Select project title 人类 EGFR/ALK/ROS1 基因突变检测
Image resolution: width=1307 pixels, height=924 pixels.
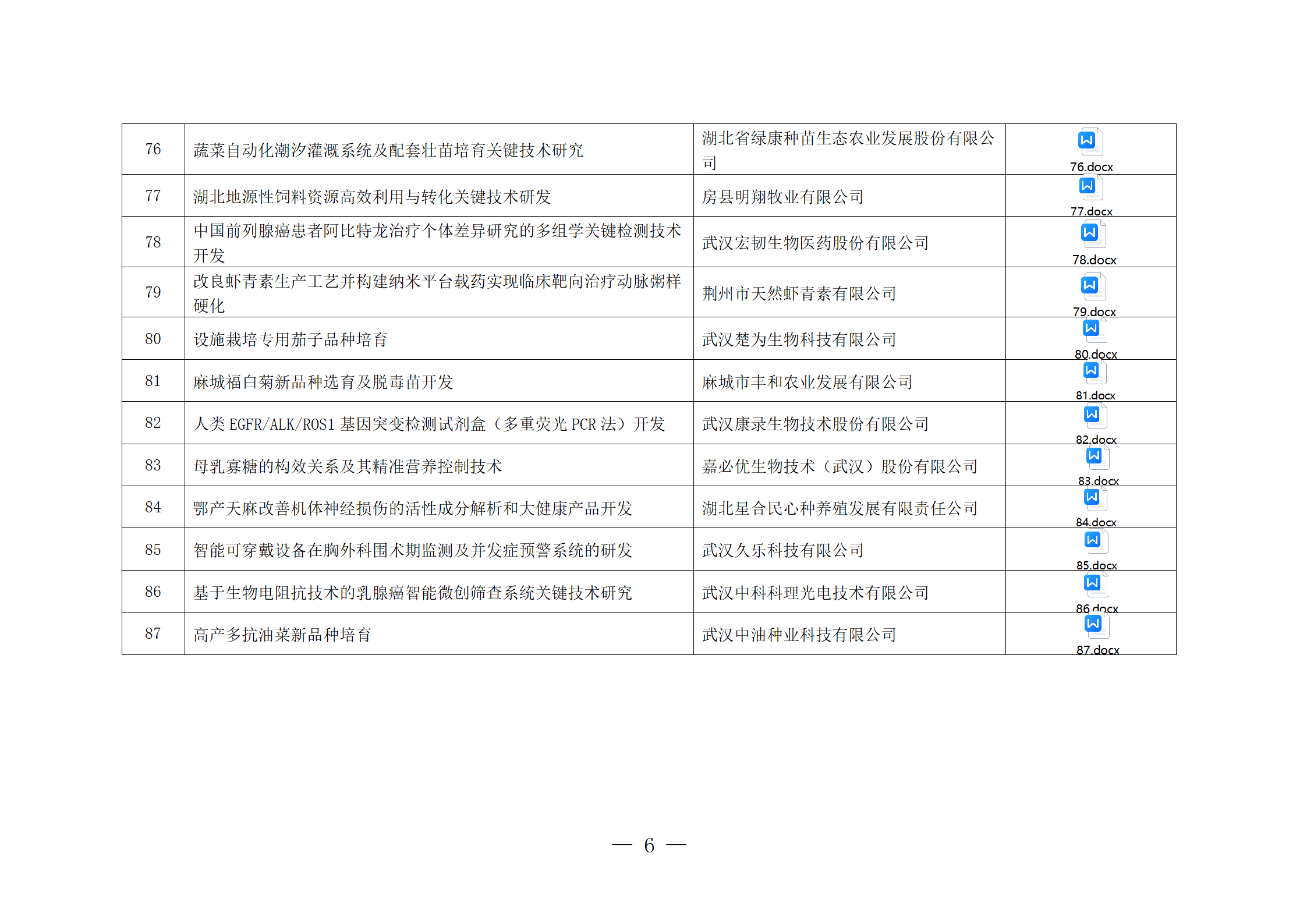[429, 424]
